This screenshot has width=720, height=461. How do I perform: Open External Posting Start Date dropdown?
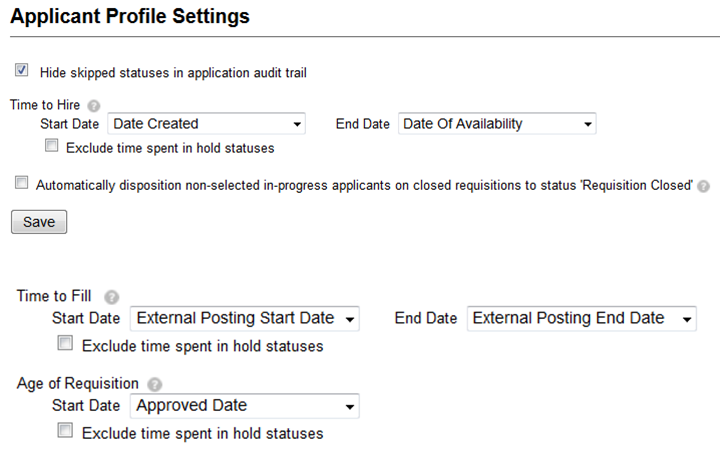point(245,319)
